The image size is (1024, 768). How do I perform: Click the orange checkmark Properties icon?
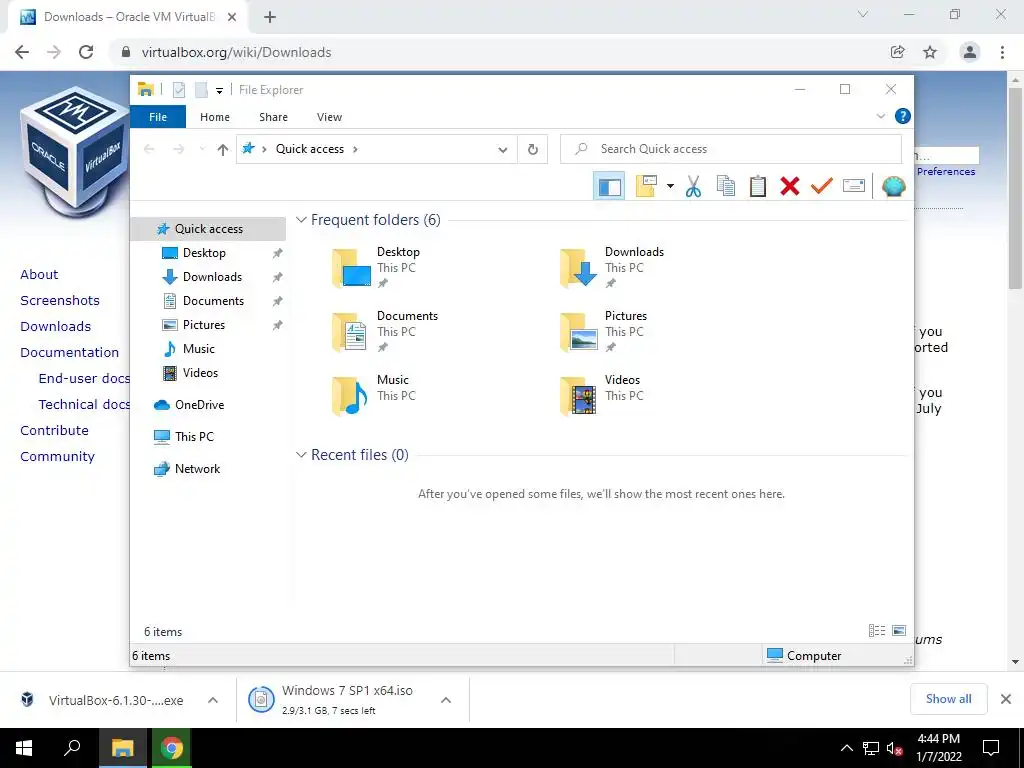(822, 186)
